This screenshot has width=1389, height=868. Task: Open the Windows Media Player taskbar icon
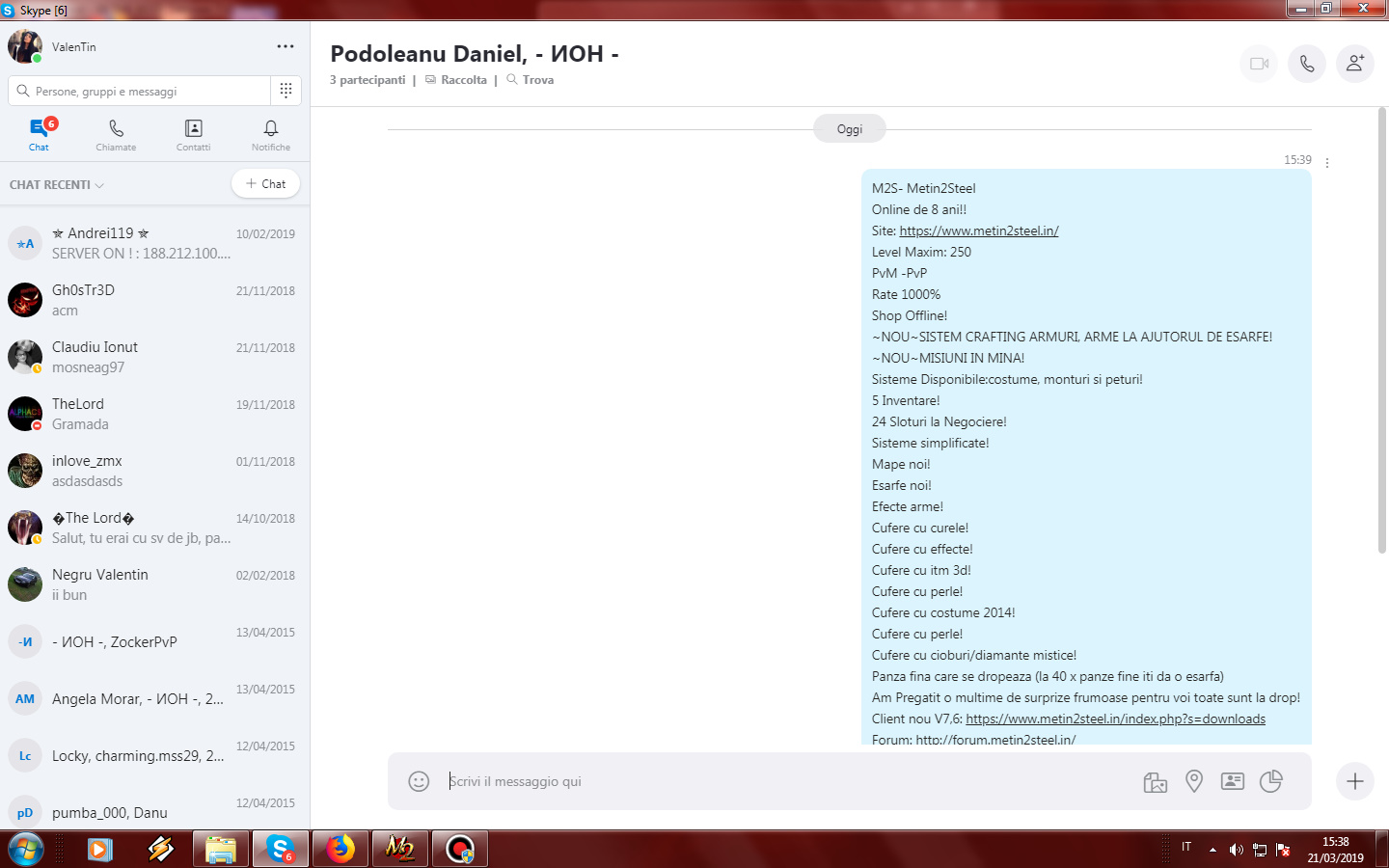(99, 849)
